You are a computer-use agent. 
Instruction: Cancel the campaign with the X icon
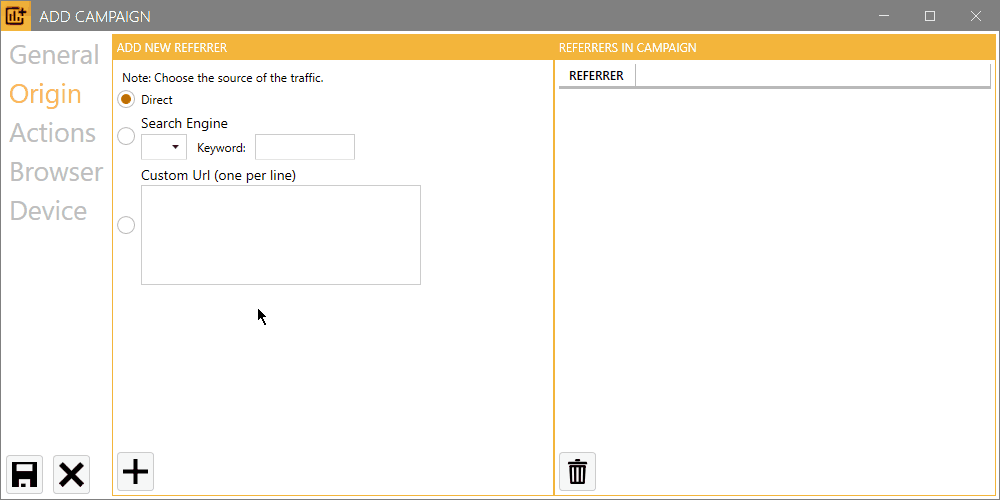click(72, 474)
